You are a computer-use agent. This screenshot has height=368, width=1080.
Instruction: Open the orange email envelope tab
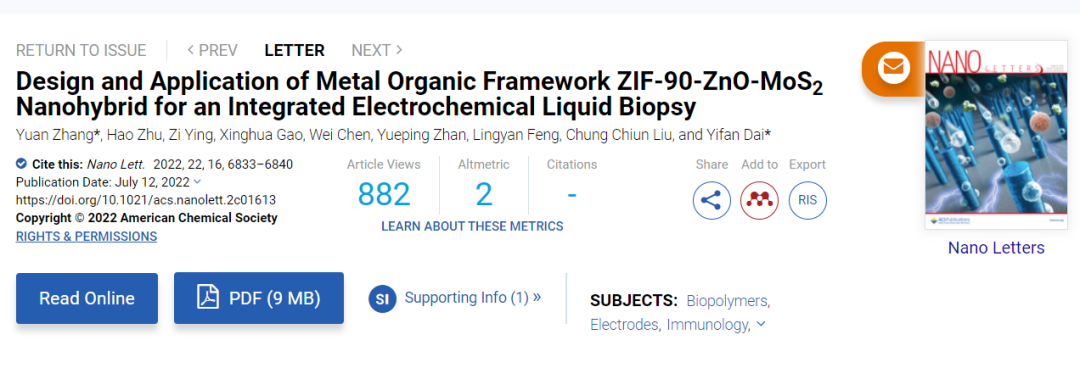[x=893, y=68]
